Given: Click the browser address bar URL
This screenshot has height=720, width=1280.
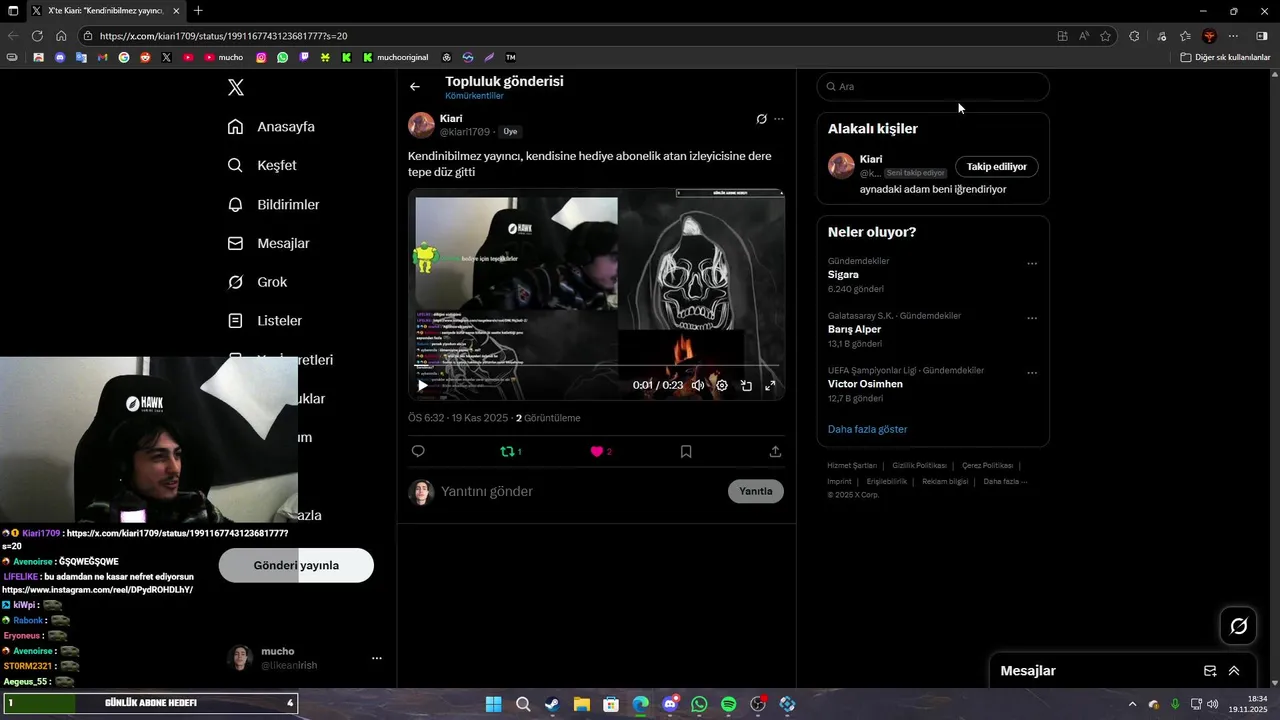Looking at the screenshot, I should point(223,36).
